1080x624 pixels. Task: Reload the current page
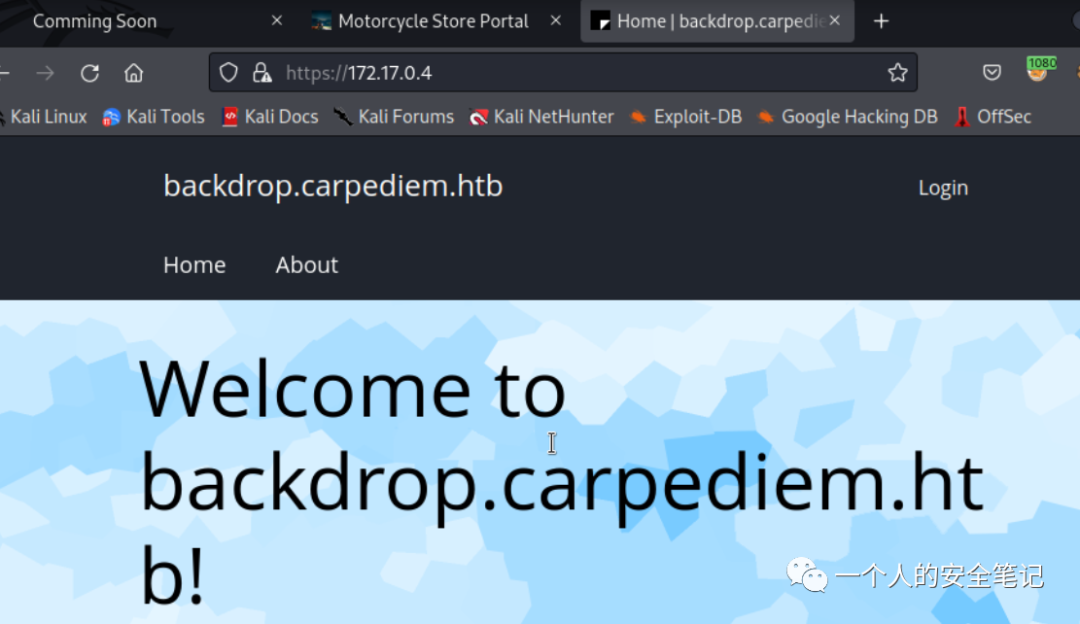[x=90, y=72]
